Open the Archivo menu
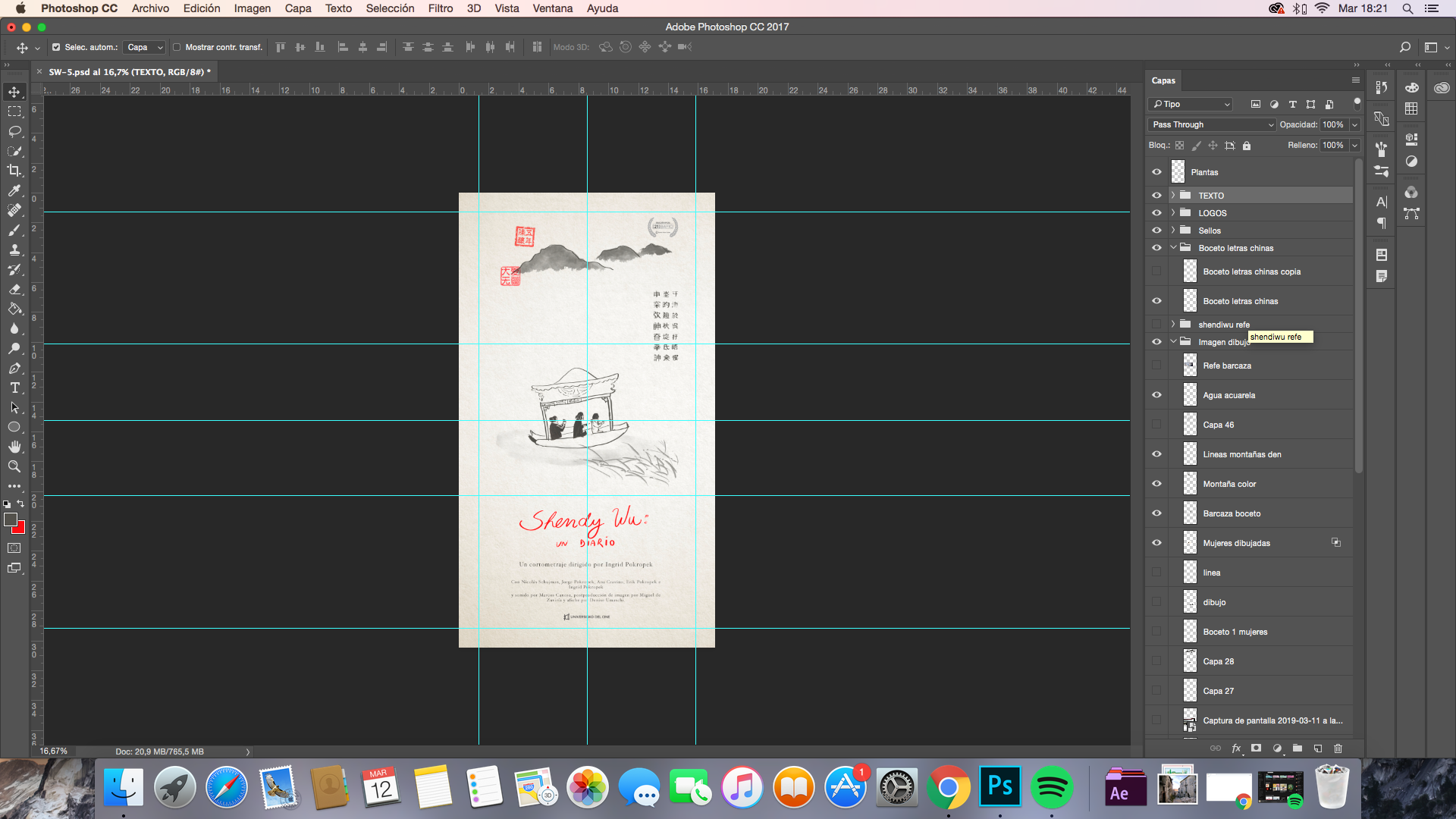The width and height of the screenshot is (1456, 819). point(150,8)
